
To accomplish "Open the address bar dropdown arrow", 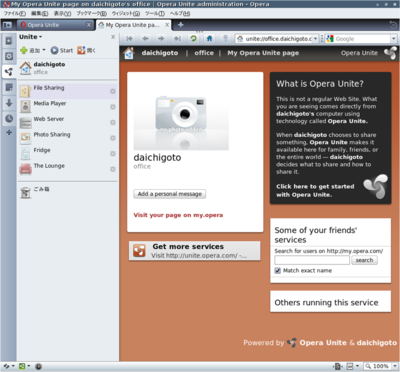I will pos(315,39).
